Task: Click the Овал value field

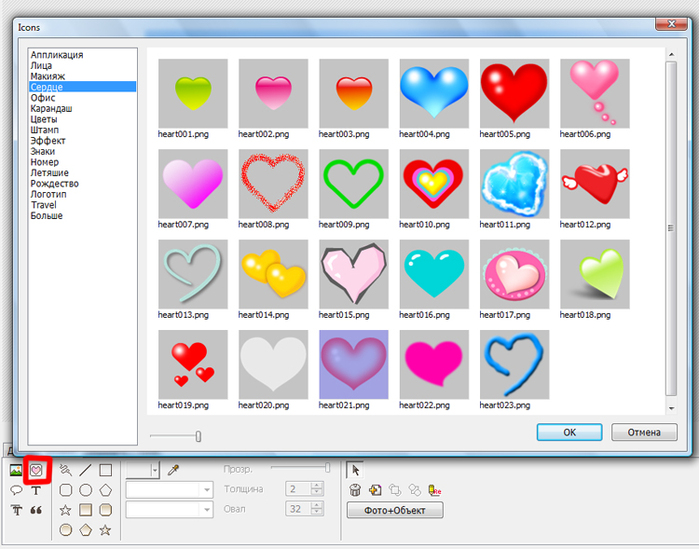Action: (x=299, y=508)
